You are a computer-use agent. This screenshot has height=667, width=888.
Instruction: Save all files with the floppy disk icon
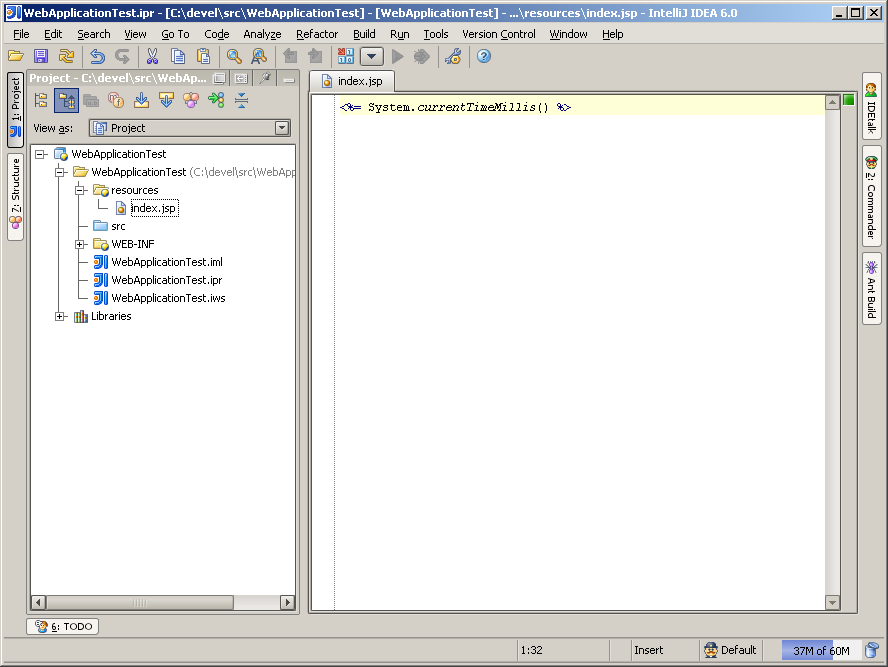[41, 56]
